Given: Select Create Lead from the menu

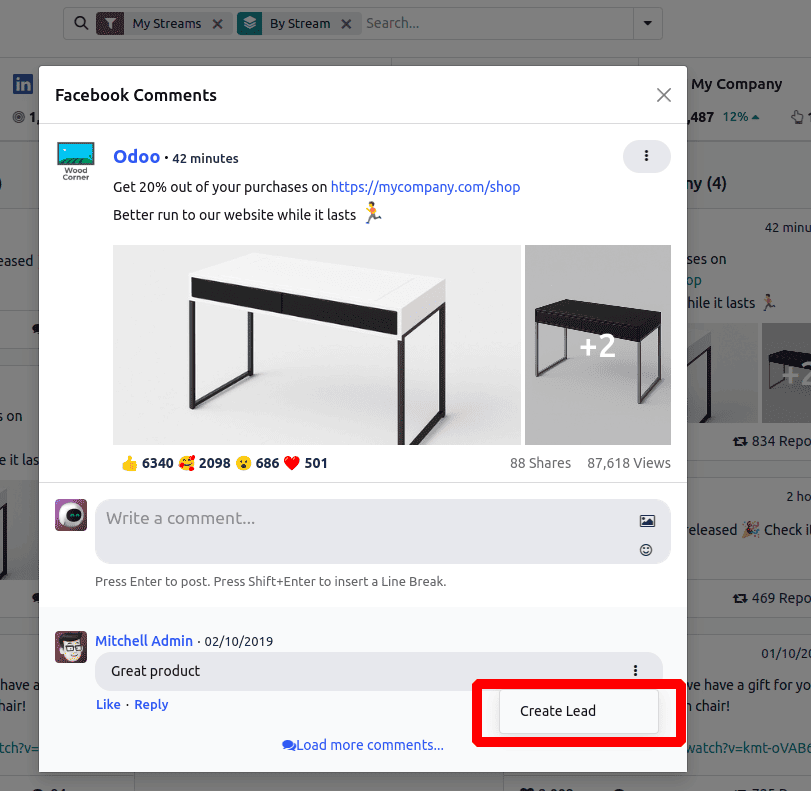Looking at the screenshot, I should [579, 711].
